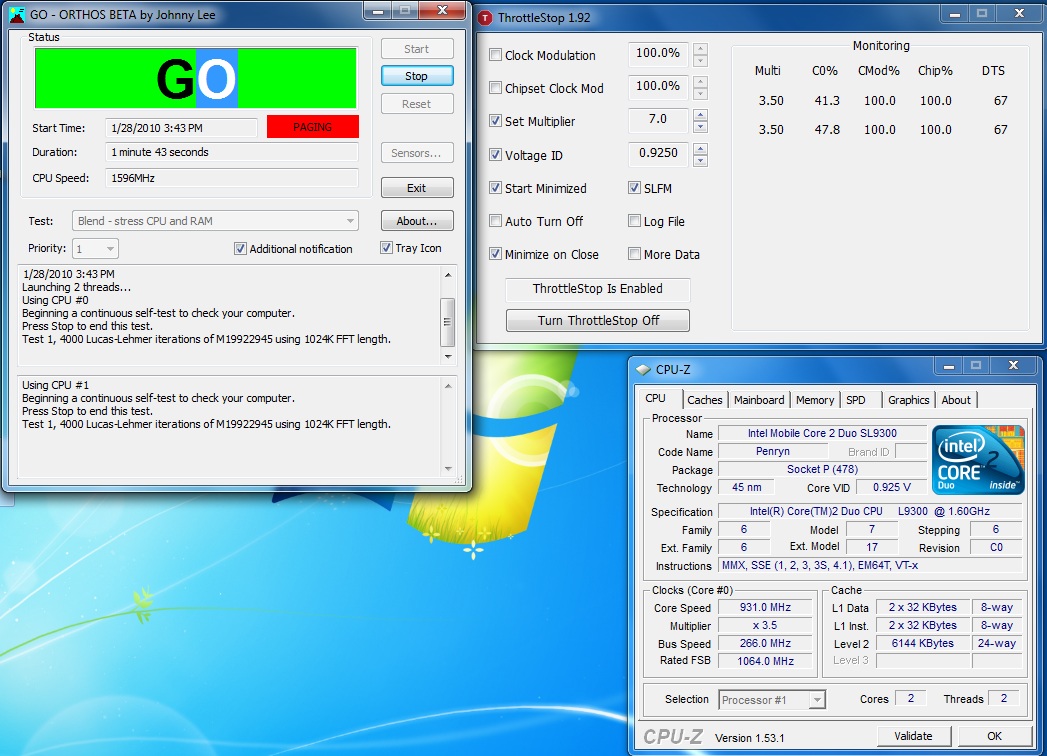Screen dimensions: 1047x756
Task: Click scroll up arrow in CPU #0 log
Action: point(447,274)
